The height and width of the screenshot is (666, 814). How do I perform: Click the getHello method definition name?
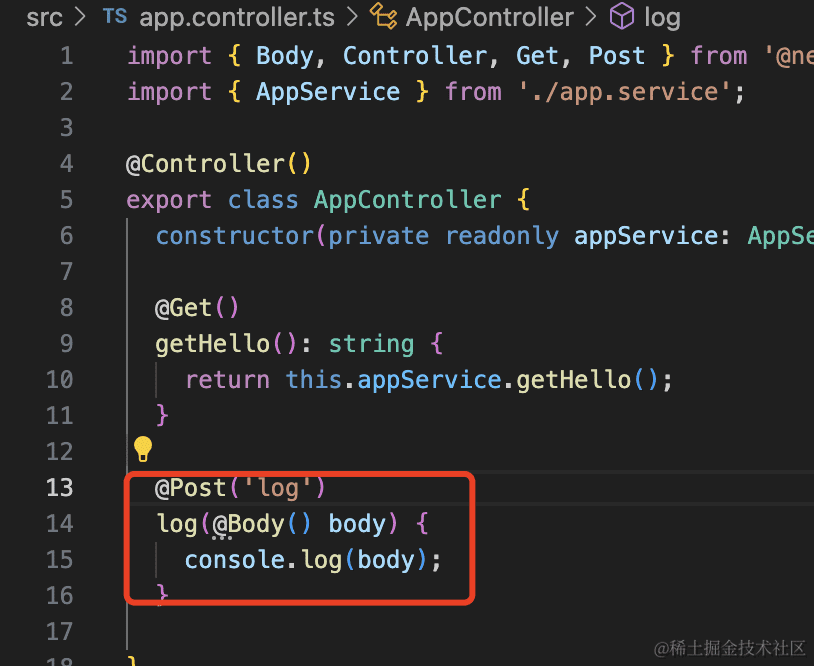pos(212,344)
